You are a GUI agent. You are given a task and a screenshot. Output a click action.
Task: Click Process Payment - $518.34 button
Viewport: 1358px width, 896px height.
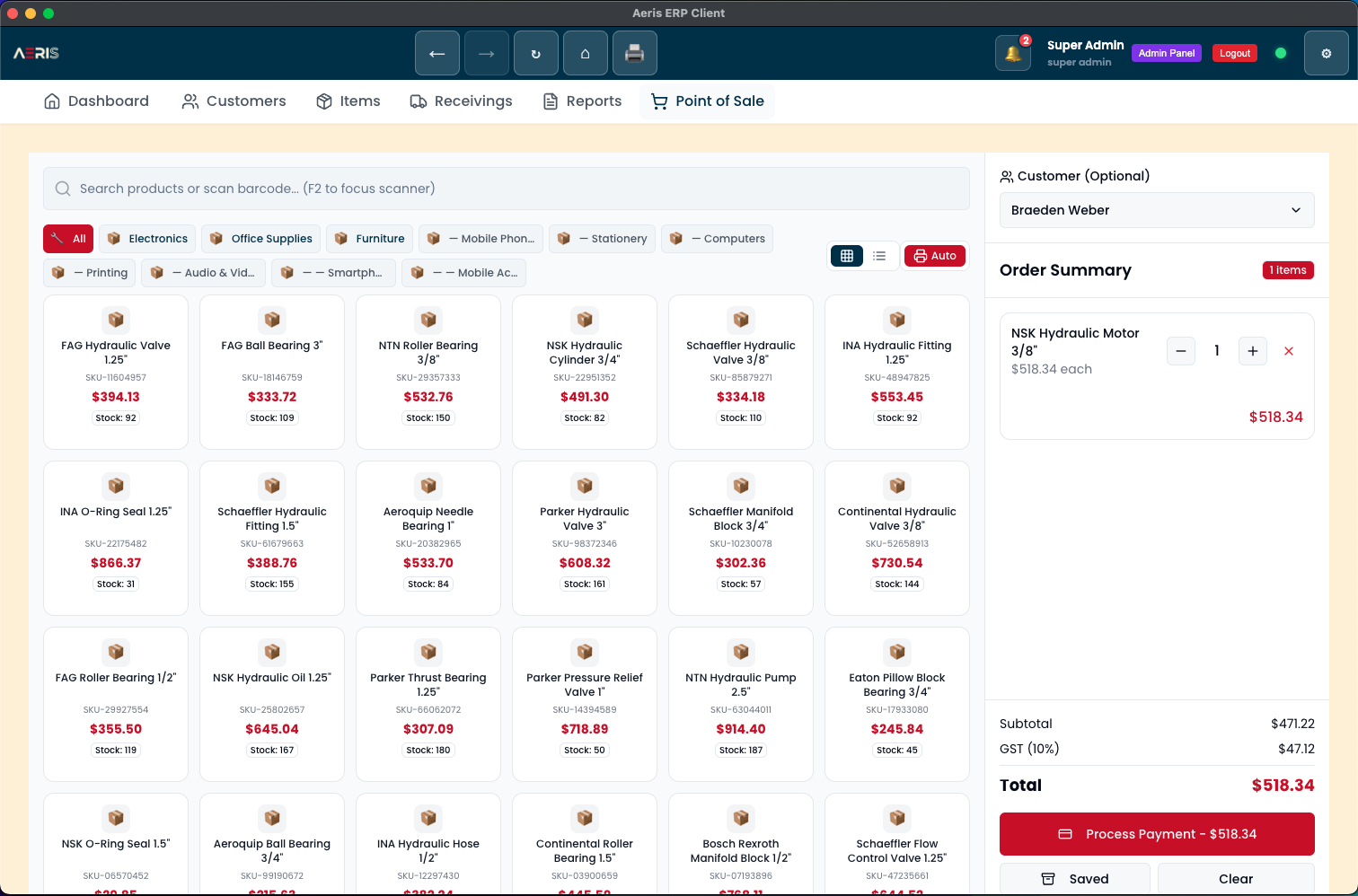[1157, 834]
